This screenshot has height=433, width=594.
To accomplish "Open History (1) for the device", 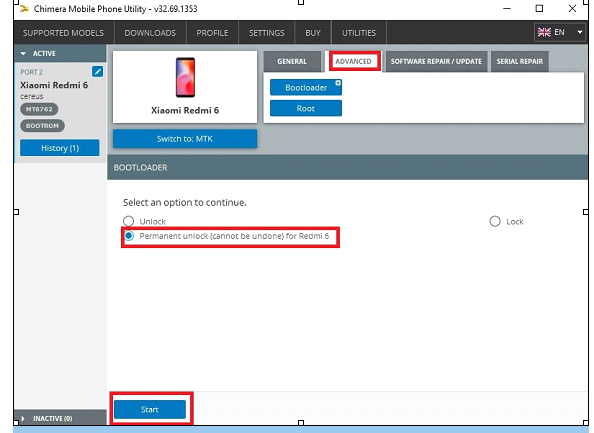I will (60, 148).
